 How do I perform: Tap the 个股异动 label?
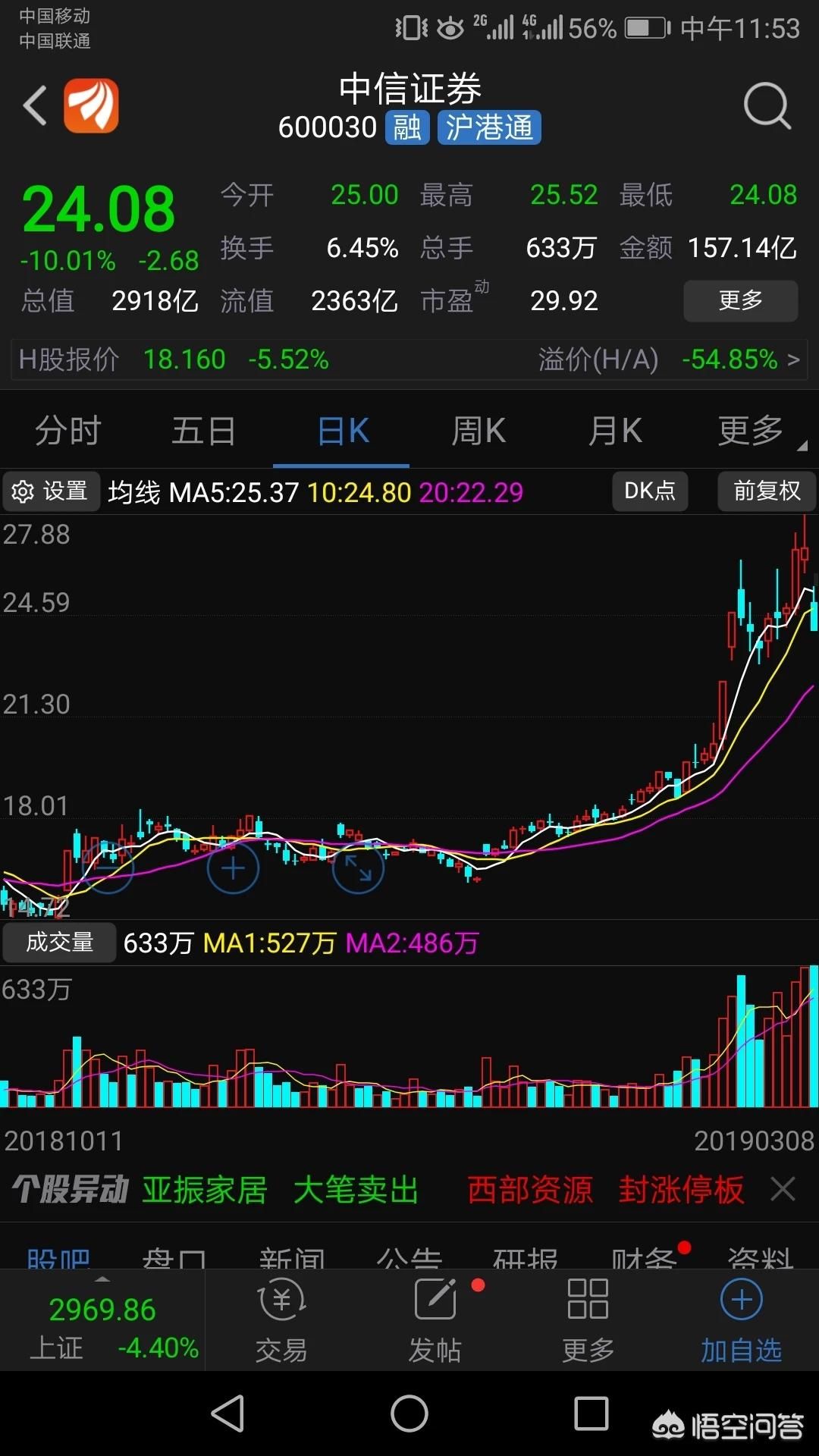coord(71,1190)
